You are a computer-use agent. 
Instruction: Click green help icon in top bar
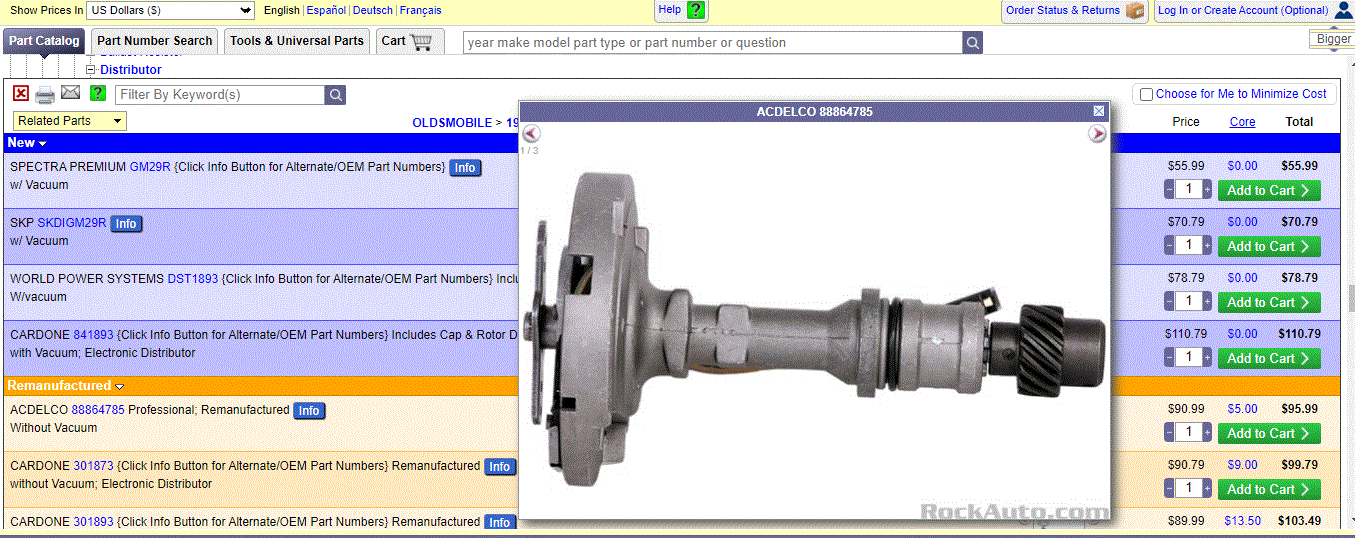(x=696, y=10)
